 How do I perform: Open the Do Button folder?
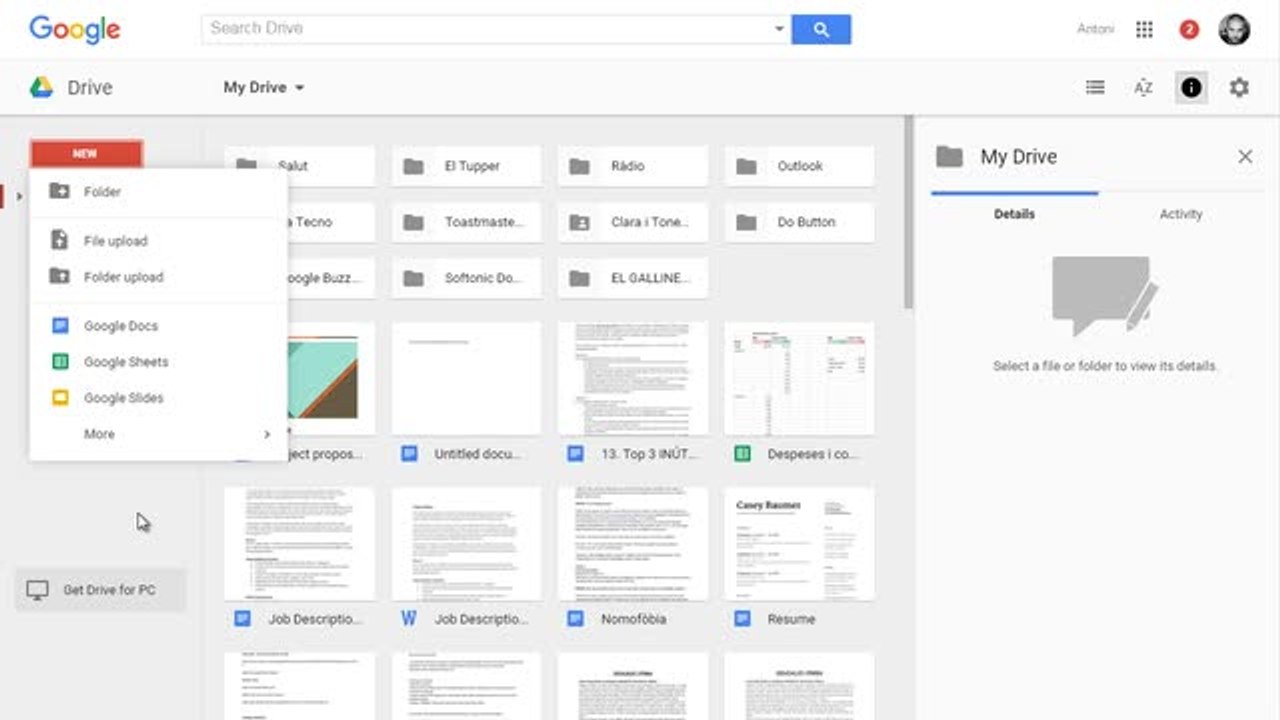pyautogui.click(x=799, y=222)
